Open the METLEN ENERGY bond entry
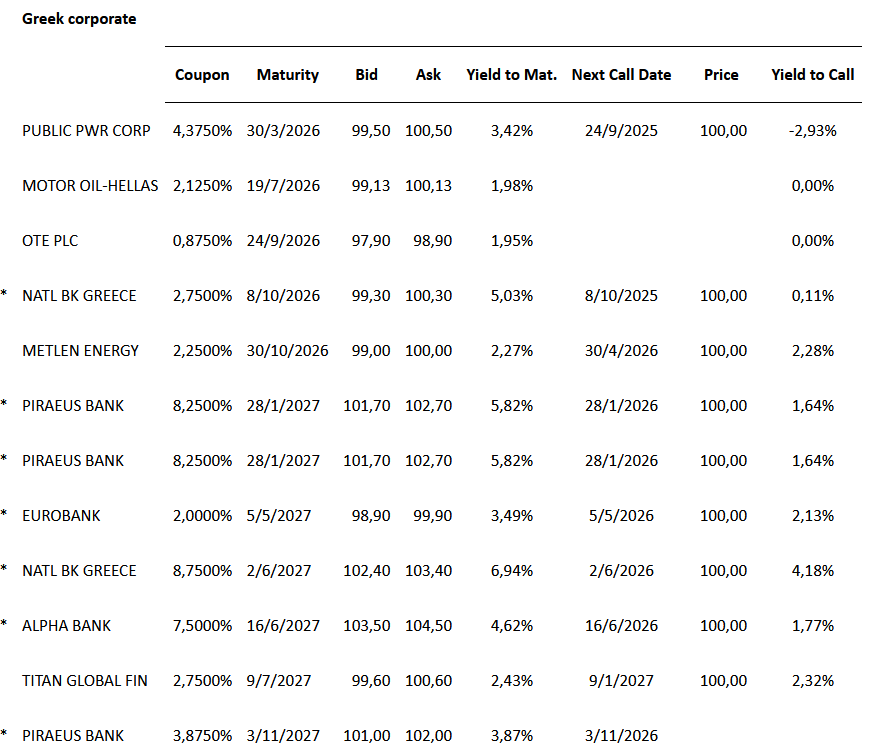The image size is (891, 756). [x=81, y=351]
